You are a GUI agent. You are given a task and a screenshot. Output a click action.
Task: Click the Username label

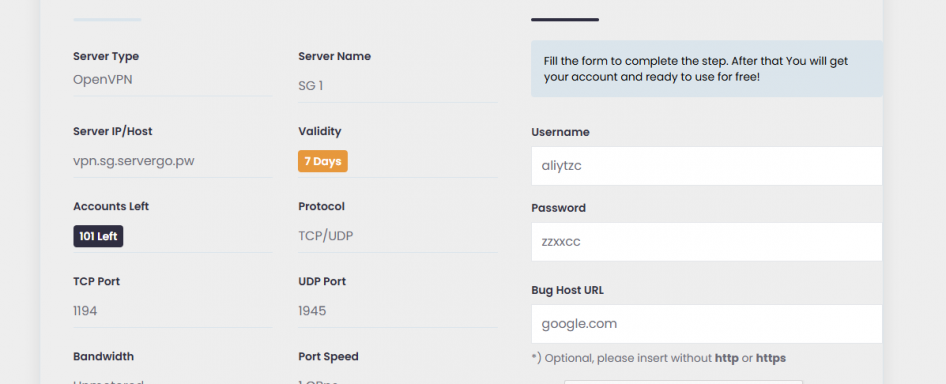[x=560, y=132]
